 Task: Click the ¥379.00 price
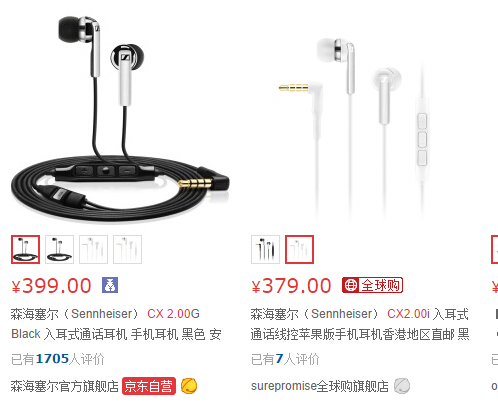tap(291, 286)
